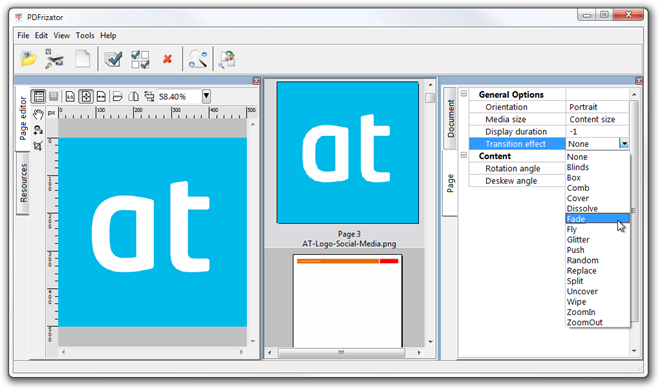
Task: Open the zoom percentage dropdown
Action: click(206, 96)
